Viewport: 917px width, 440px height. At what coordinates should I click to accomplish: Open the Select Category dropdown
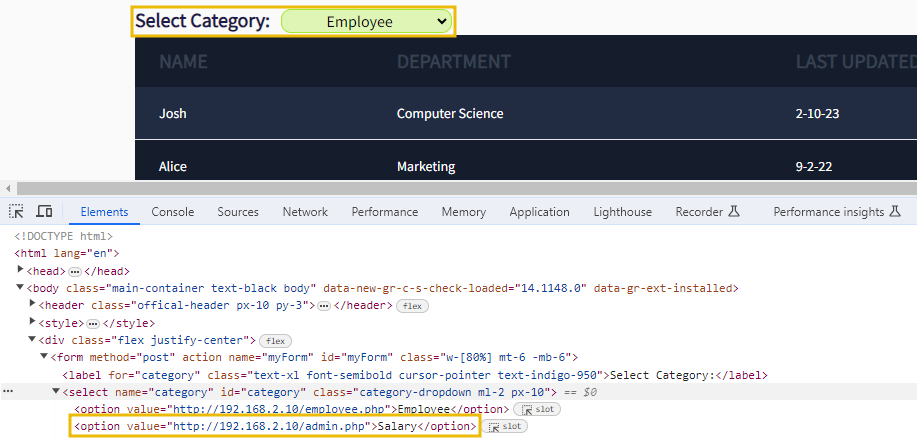(367, 21)
